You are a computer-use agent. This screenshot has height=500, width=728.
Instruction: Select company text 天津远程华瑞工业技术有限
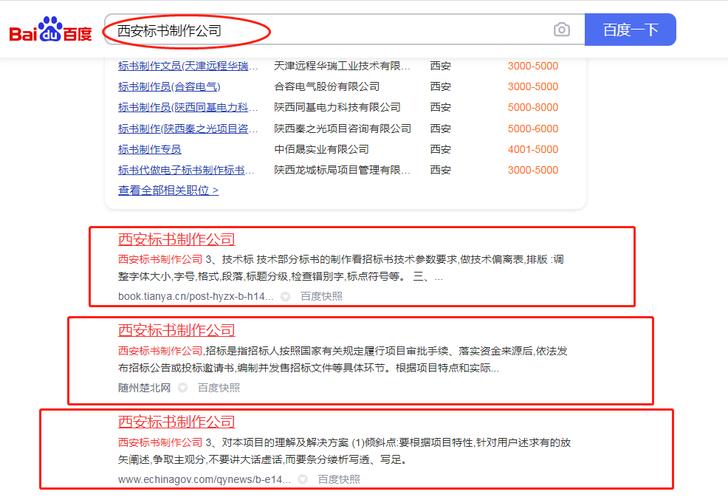[342, 66]
